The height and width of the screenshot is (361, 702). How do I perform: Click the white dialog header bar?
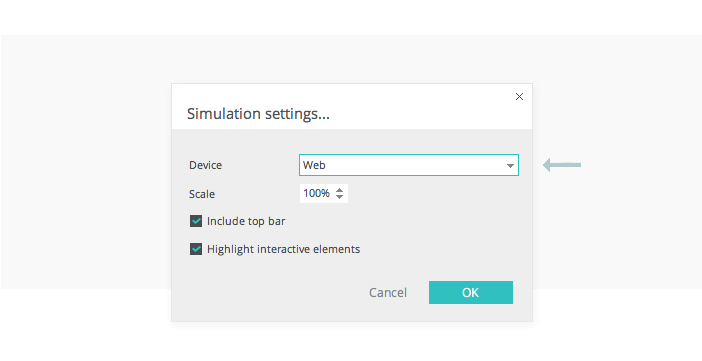click(x=352, y=107)
